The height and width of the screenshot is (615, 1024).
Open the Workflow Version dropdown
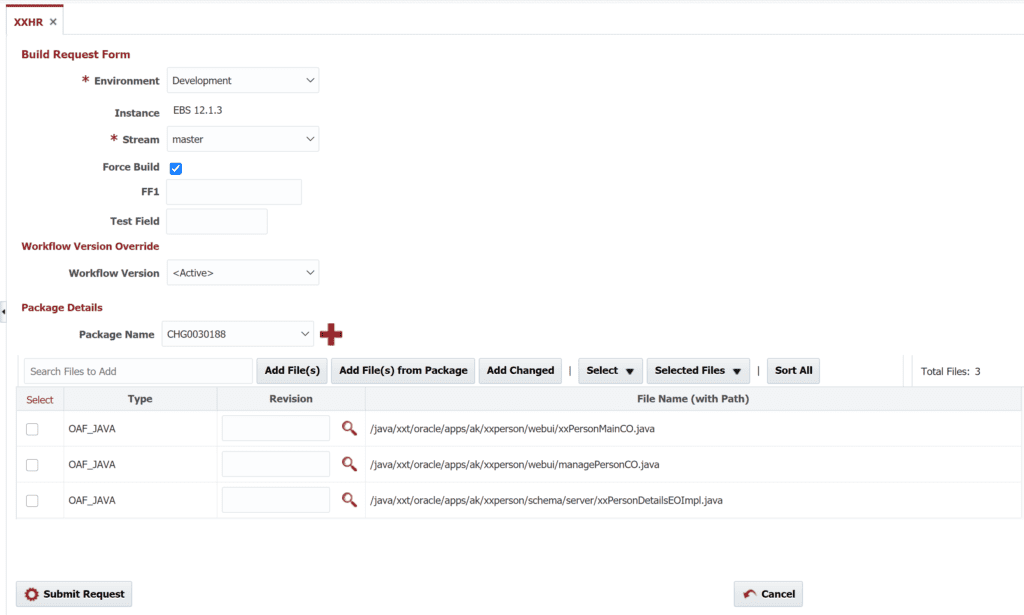coord(243,273)
